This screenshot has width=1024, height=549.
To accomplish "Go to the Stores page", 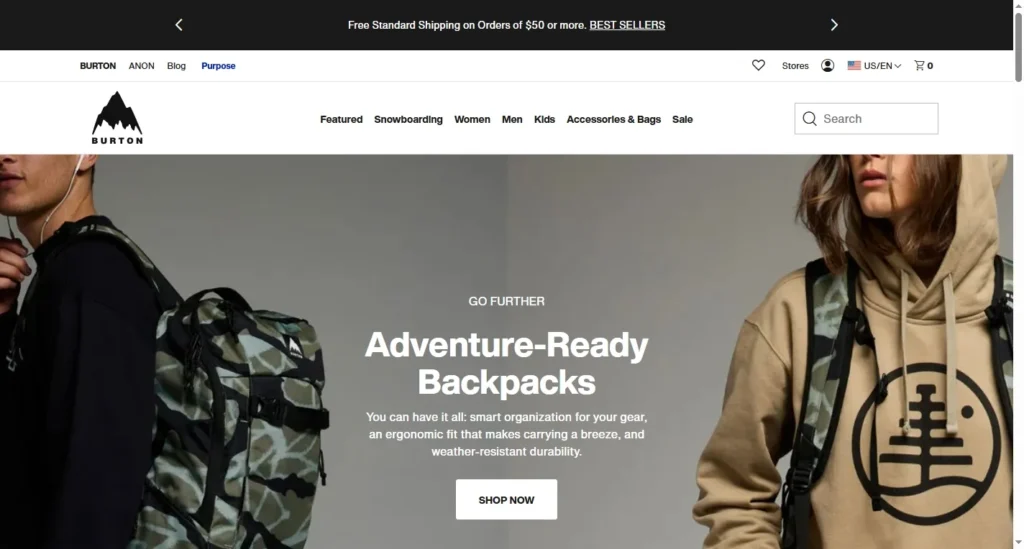I will tap(795, 65).
